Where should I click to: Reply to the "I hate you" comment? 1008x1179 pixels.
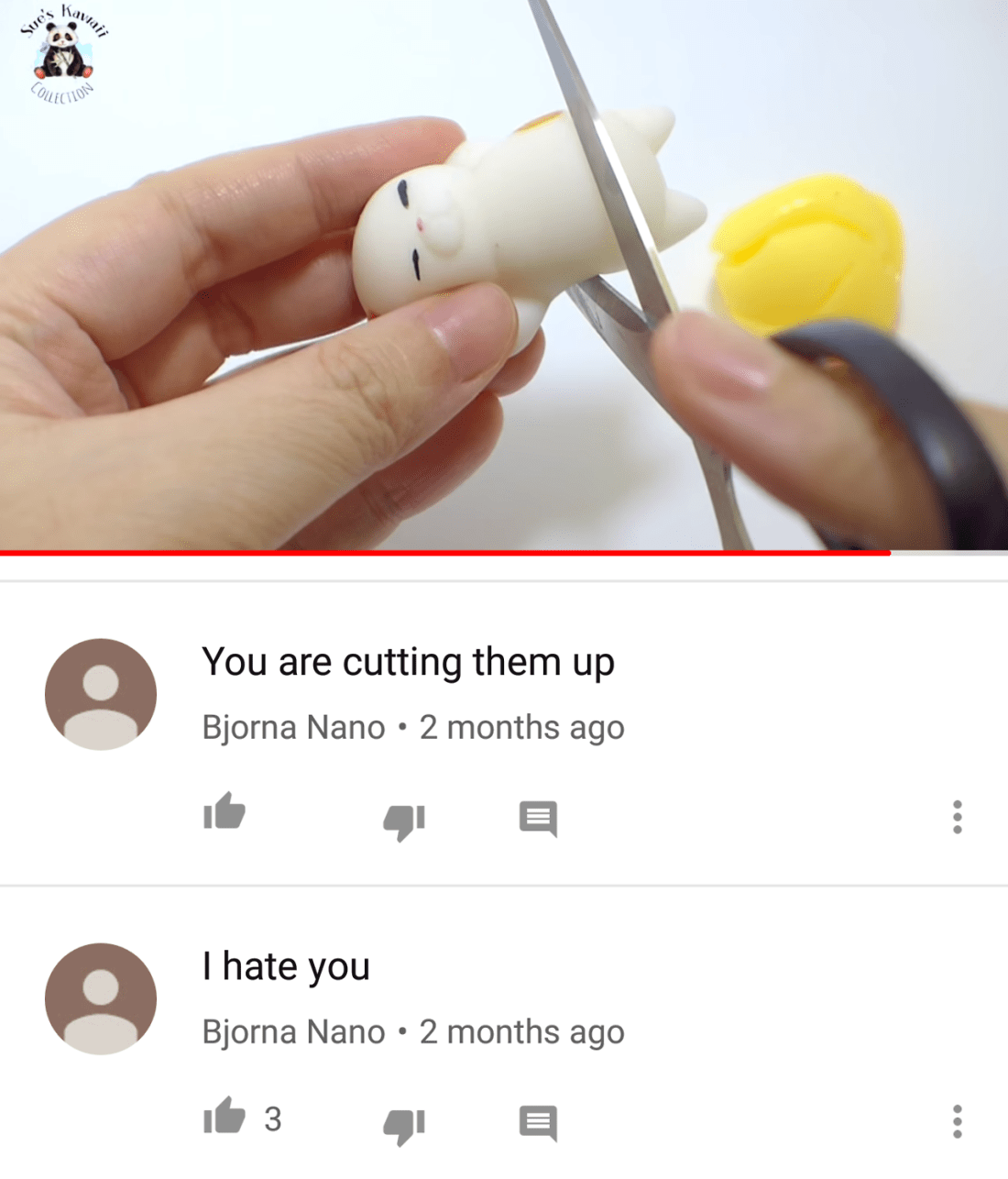click(538, 1123)
